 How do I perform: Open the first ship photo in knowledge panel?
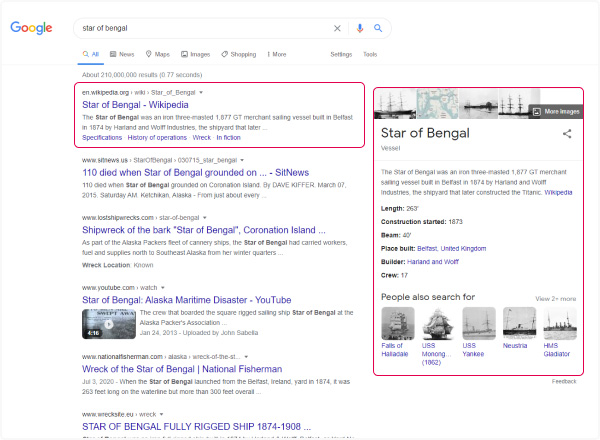click(395, 104)
